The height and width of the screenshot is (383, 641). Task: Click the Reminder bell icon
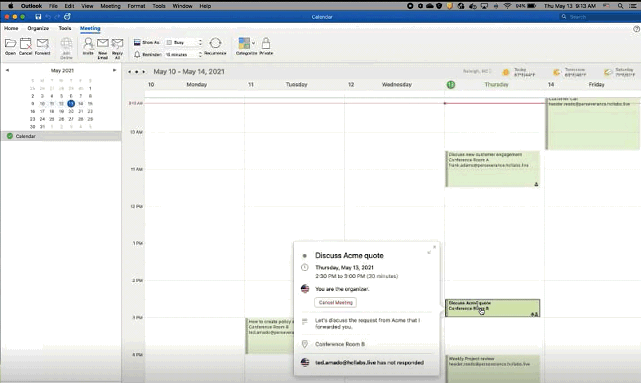pos(137,54)
